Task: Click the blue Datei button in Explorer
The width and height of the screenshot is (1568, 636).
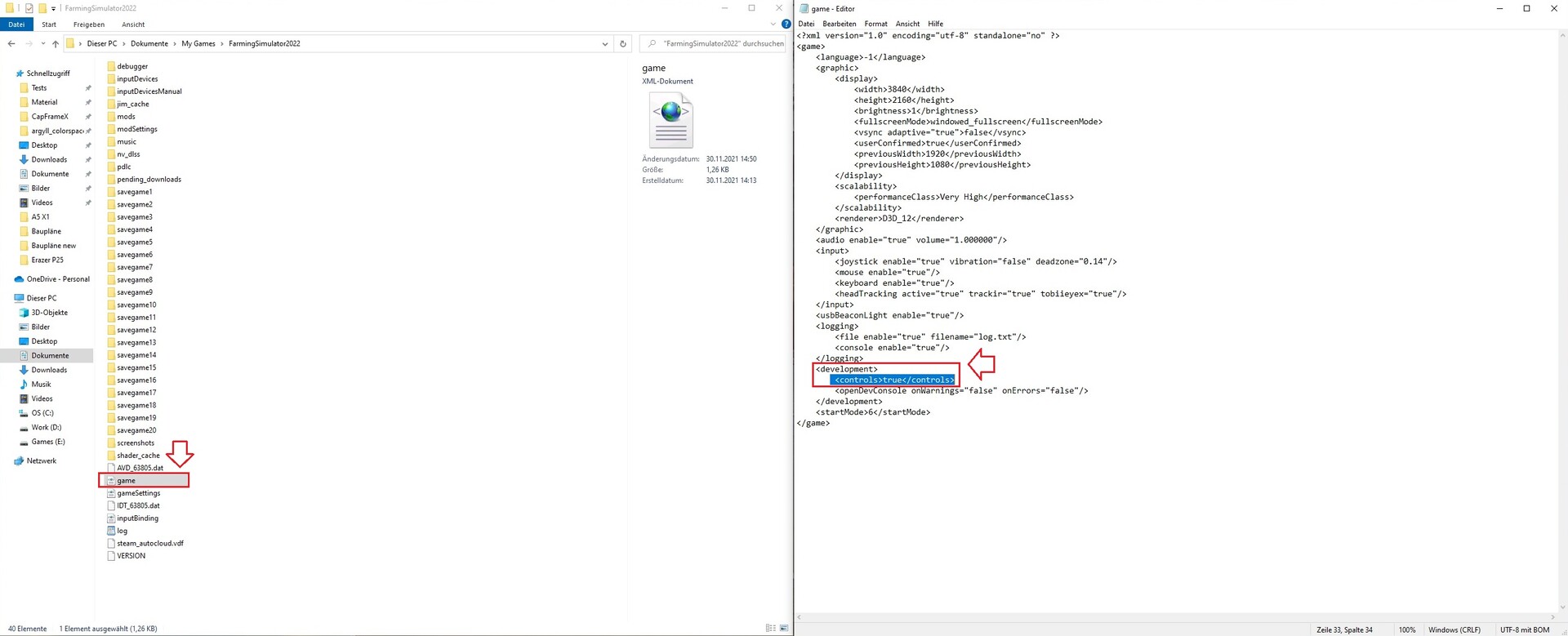Action: tap(16, 24)
